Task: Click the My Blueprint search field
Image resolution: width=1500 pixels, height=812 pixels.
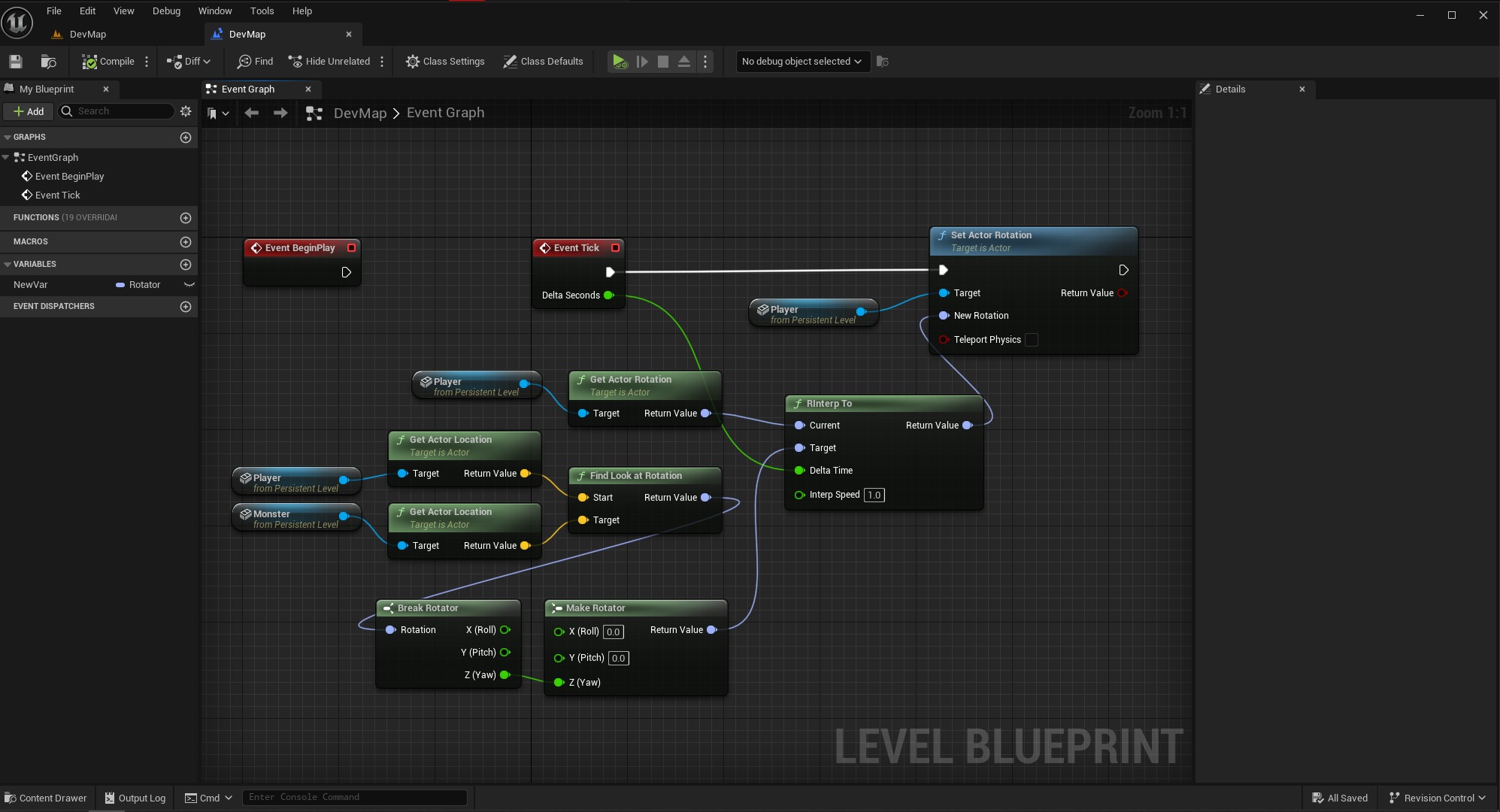Action: pyautogui.click(x=120, y=111)
